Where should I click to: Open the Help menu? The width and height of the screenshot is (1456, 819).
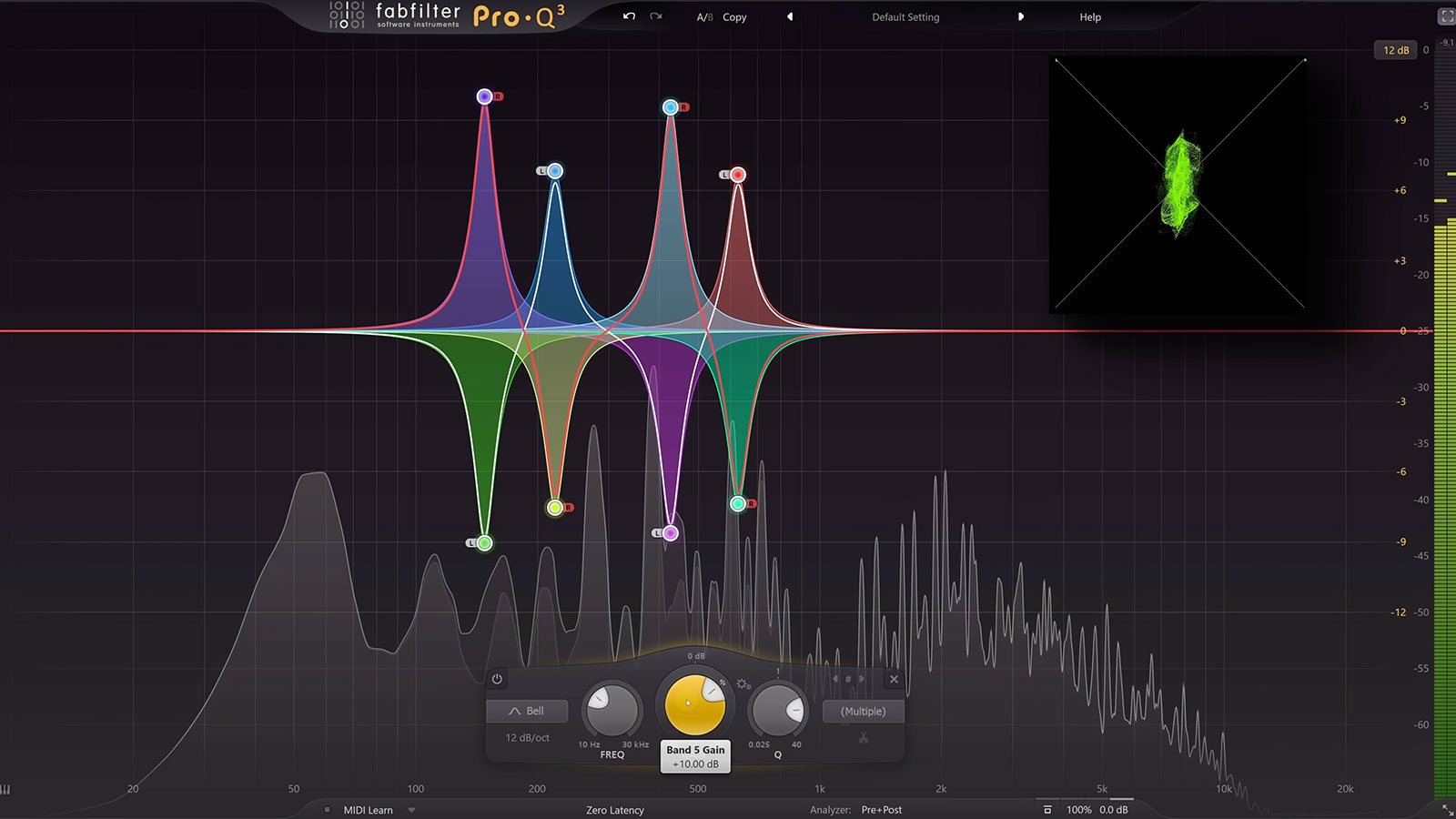click(1089, 16)
